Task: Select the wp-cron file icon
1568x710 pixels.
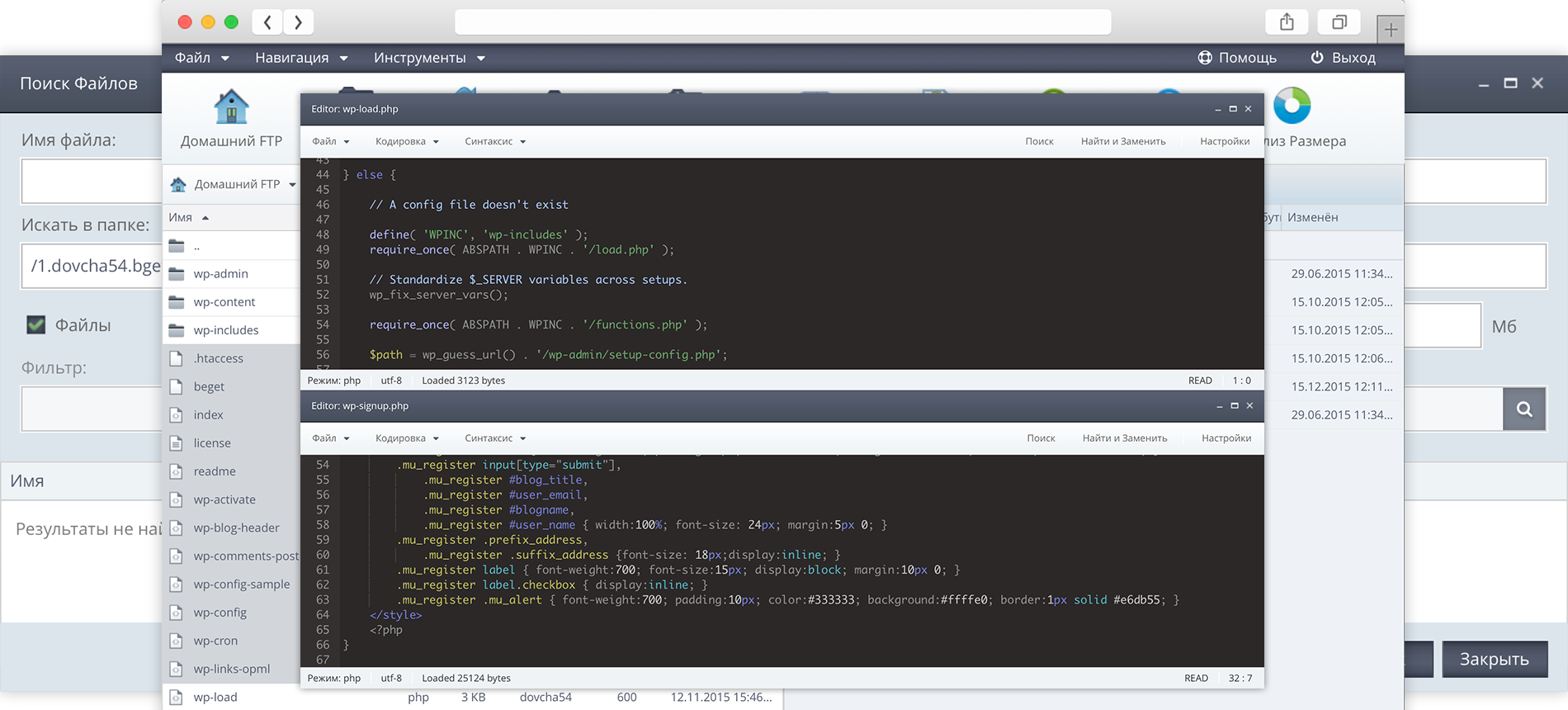Action: (x=176, y=641)
